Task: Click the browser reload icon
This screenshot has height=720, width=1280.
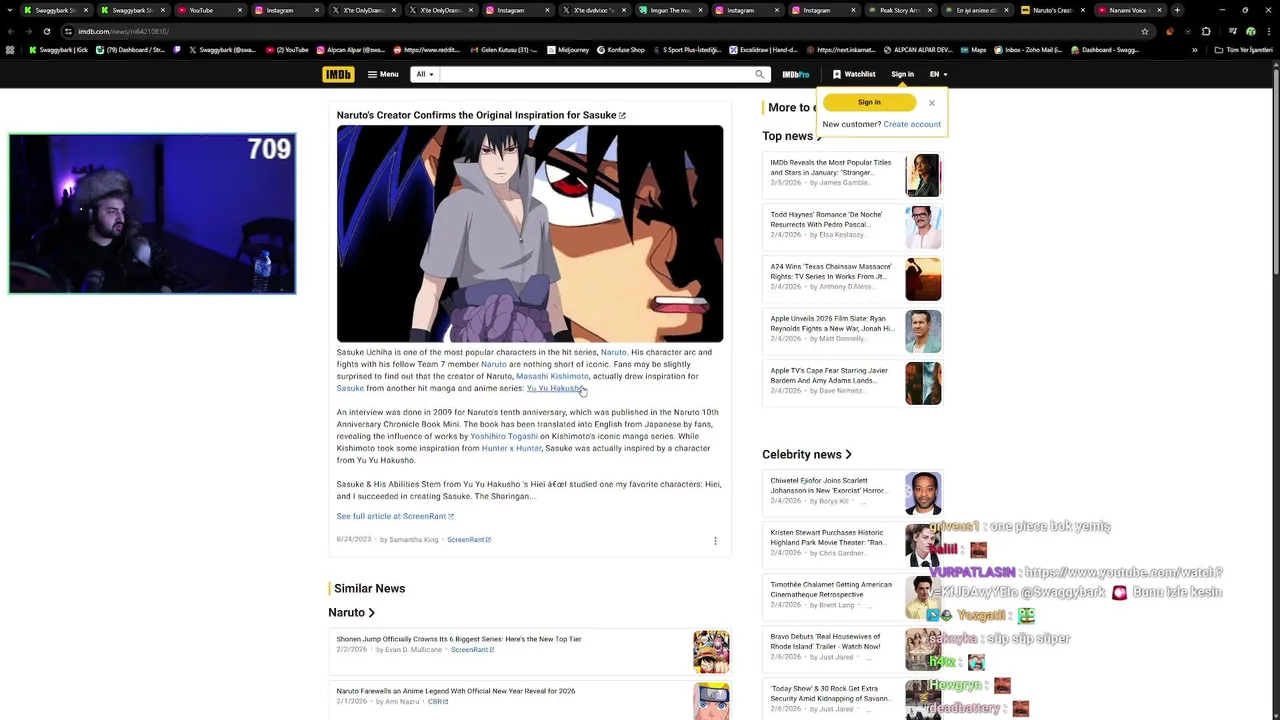Action: (47, 31)
